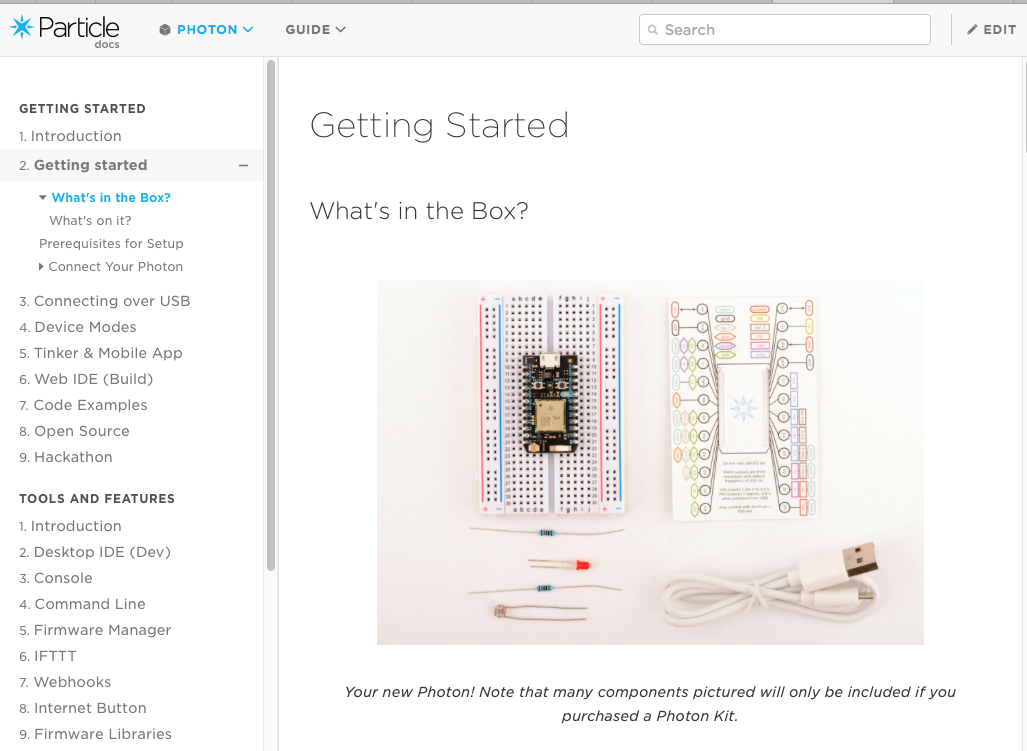Click the sidebar vertical scrollbar

(x=271, y=315)
